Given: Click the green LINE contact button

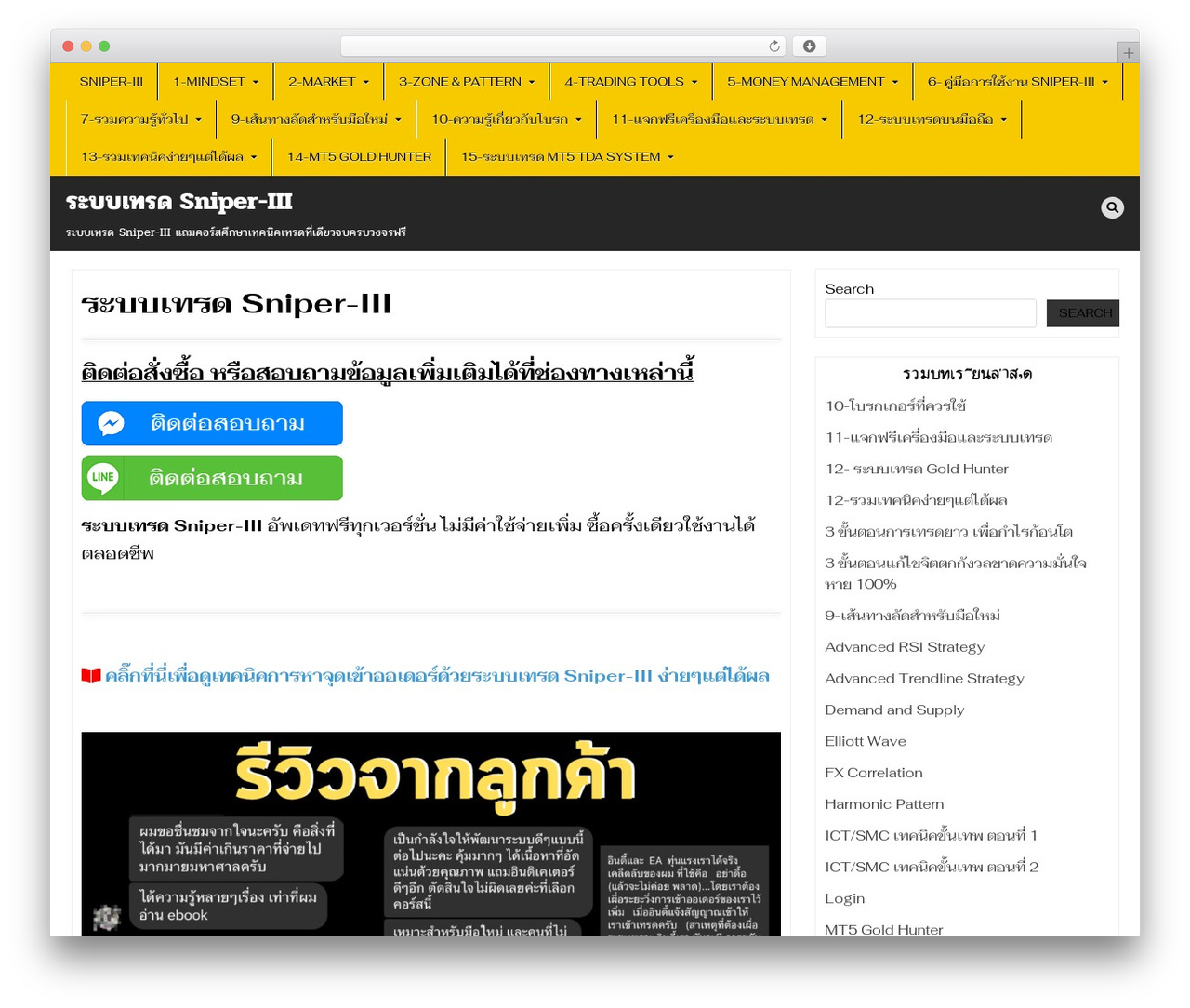Looking at the screenshot, I should 212,478.
